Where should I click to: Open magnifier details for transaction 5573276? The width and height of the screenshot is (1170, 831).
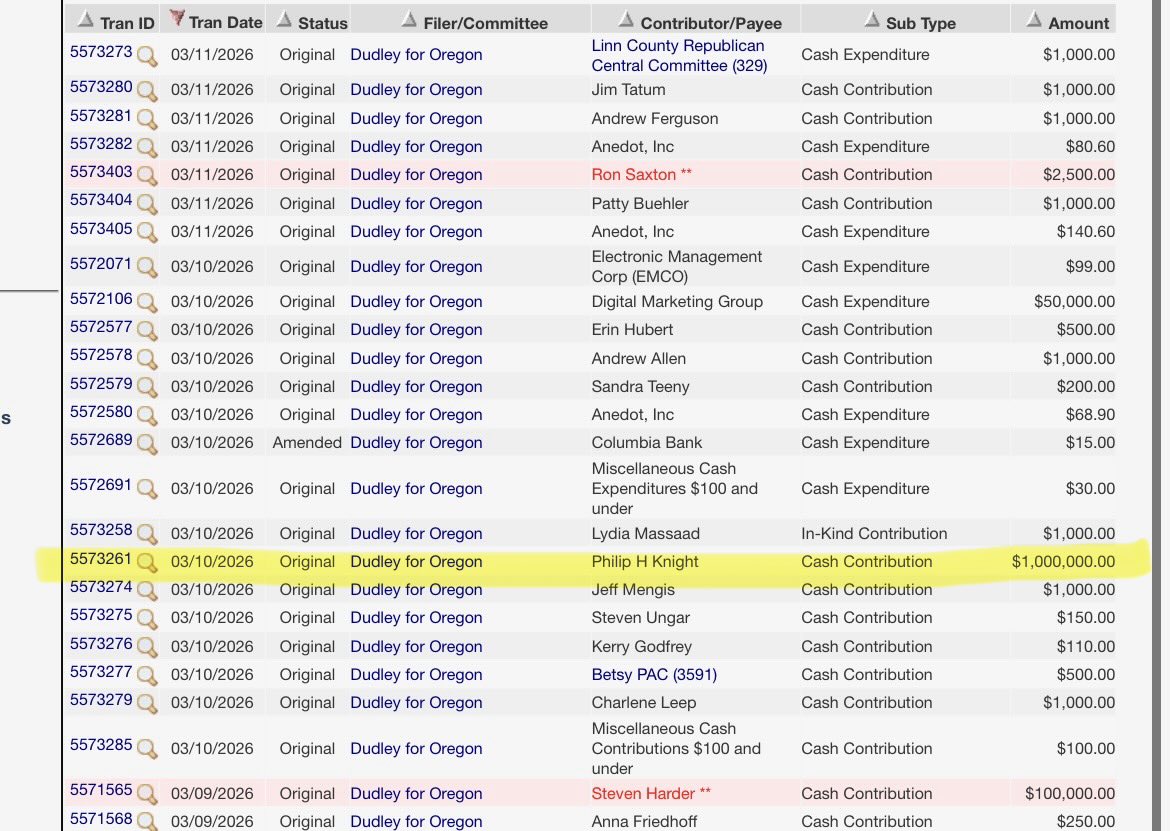coord(147,647)
